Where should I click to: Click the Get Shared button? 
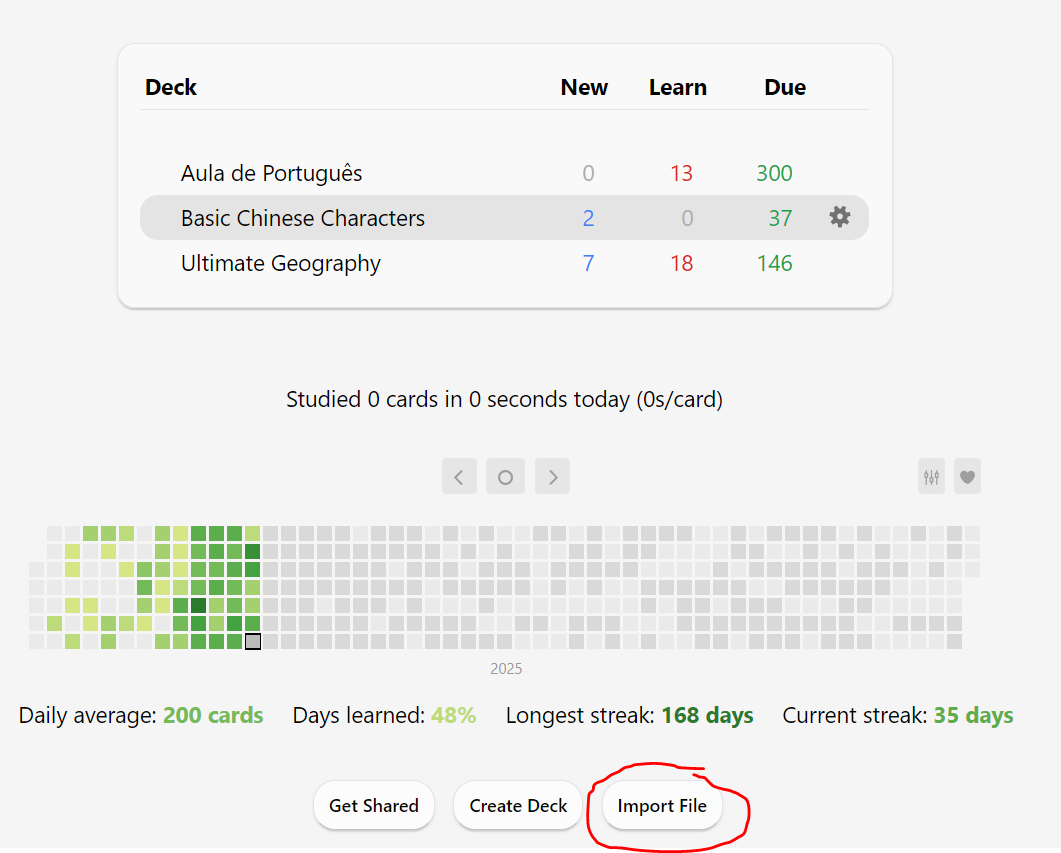374,805
